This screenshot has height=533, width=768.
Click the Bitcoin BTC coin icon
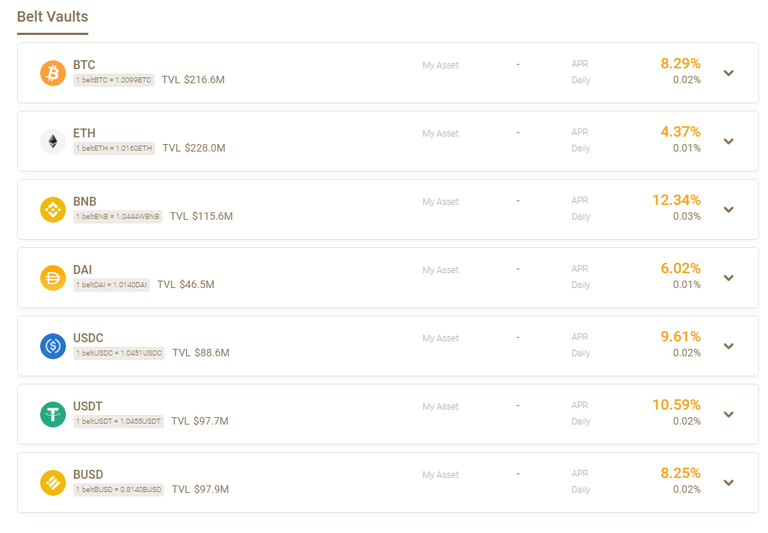pyautogui.click(x=53, y=73)
